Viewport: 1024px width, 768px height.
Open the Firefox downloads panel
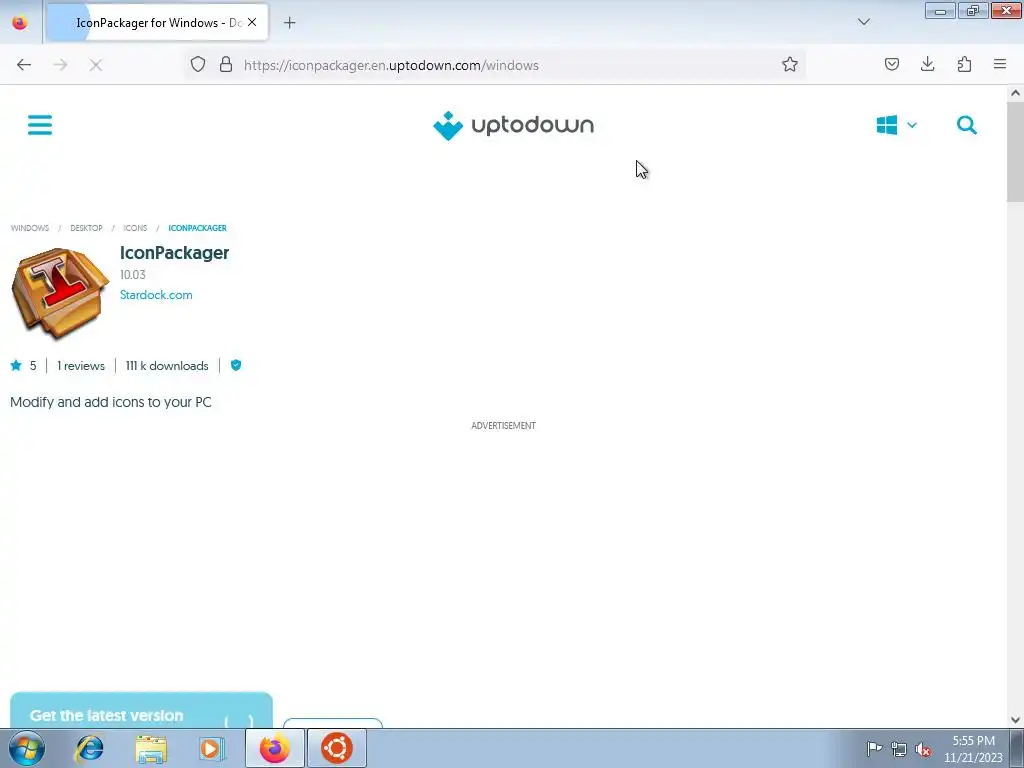click(927, 64)
